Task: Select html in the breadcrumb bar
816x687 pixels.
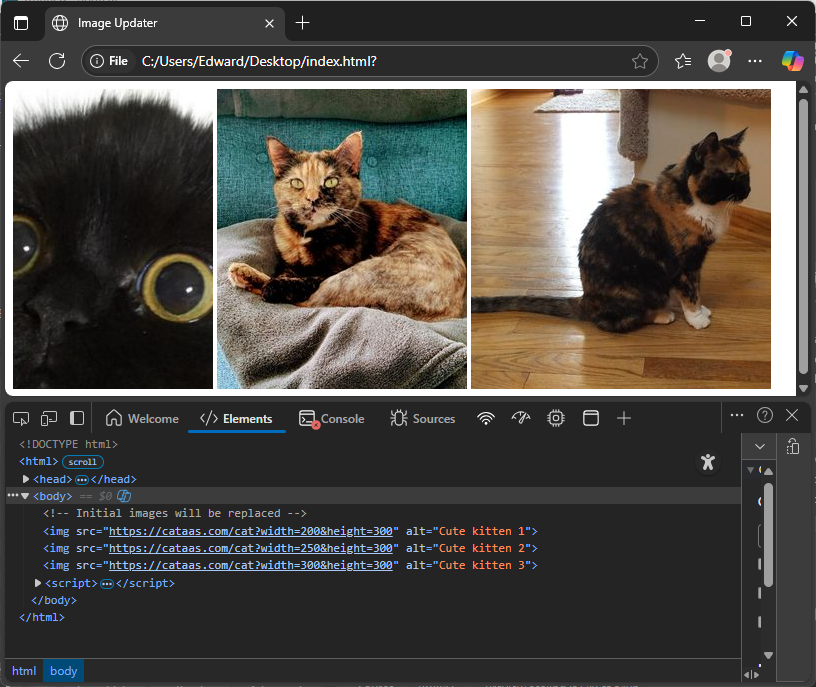Action: click(24, 671)
